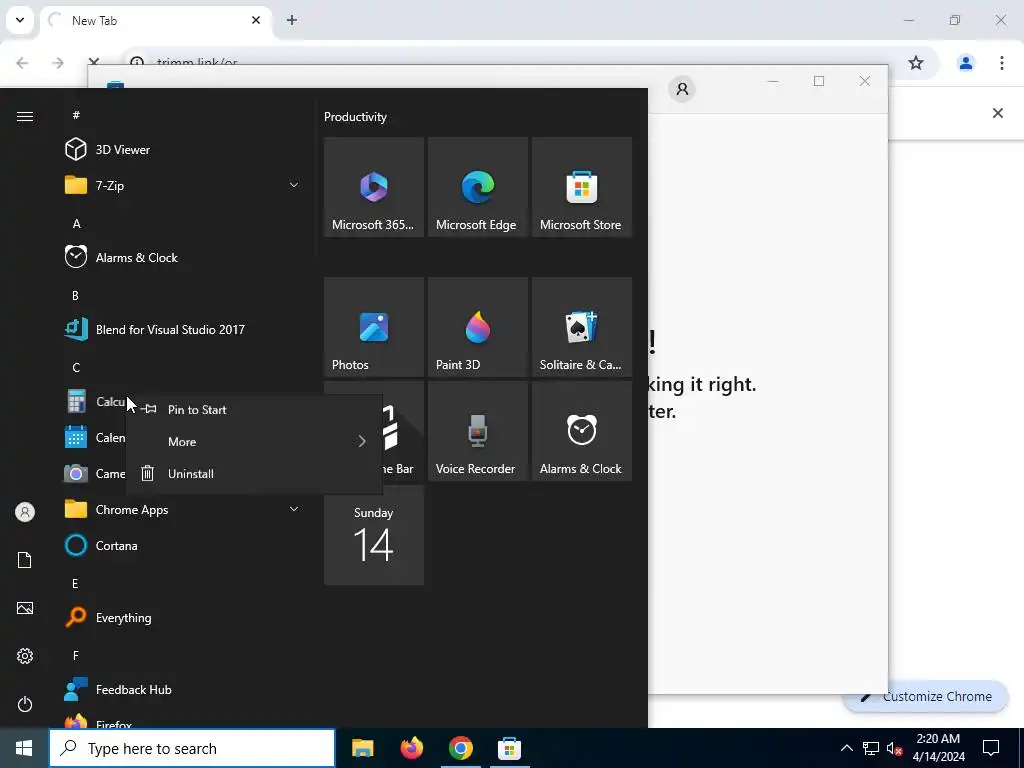This screenshot has height=768, width=1024.
Task: Open Feedback Hub from the app list
Action: pos(183,689)
